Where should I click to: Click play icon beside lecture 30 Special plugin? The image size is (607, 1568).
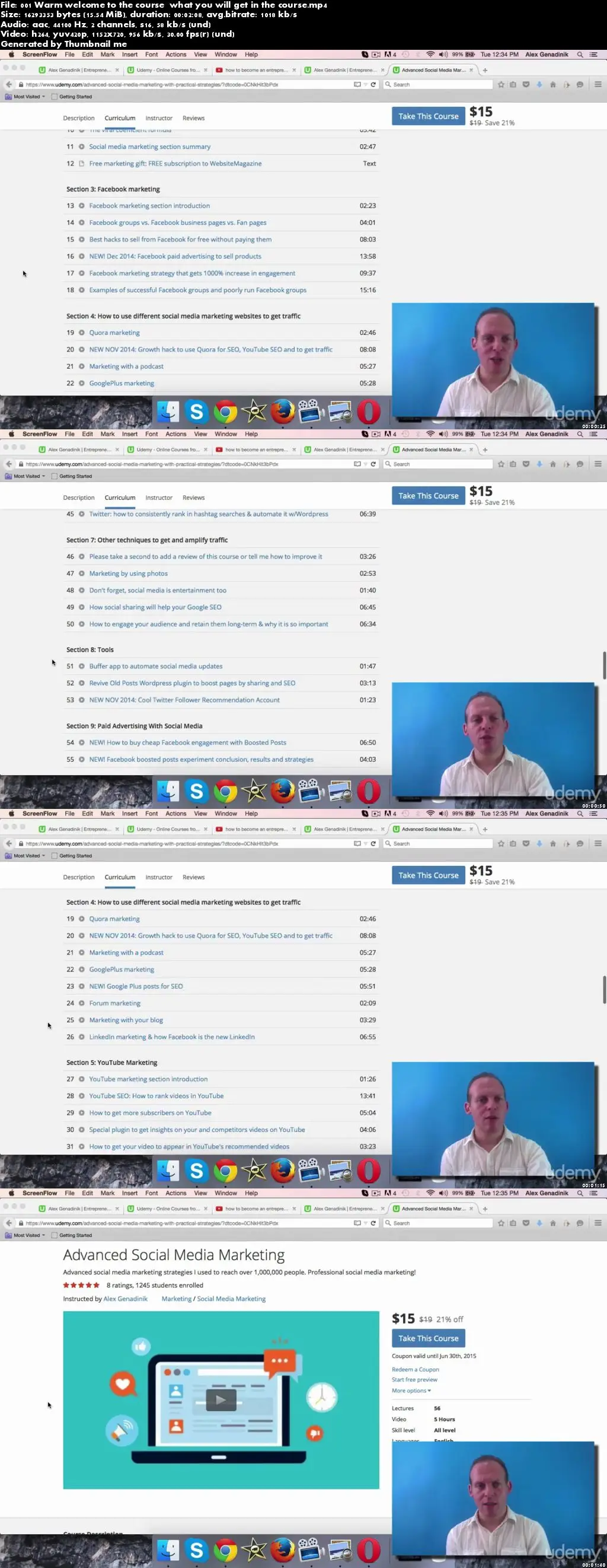pyautogui.click(x=81, y=1130)
